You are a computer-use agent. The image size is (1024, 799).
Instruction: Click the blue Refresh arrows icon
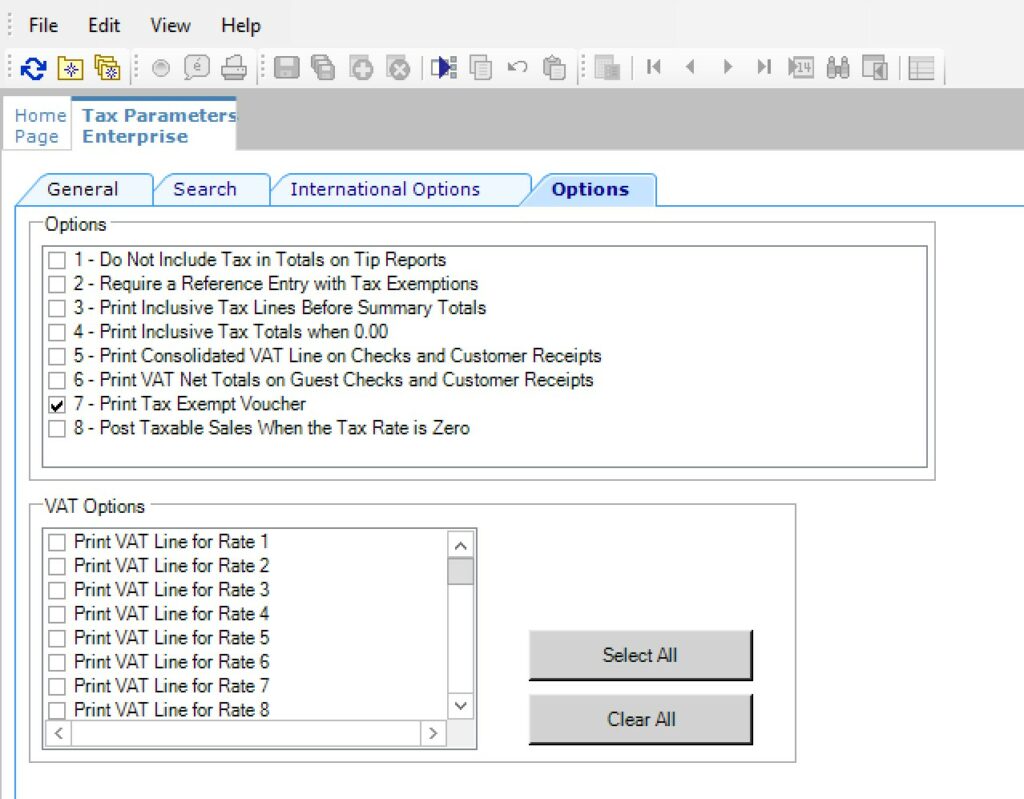tap(33, 68)
